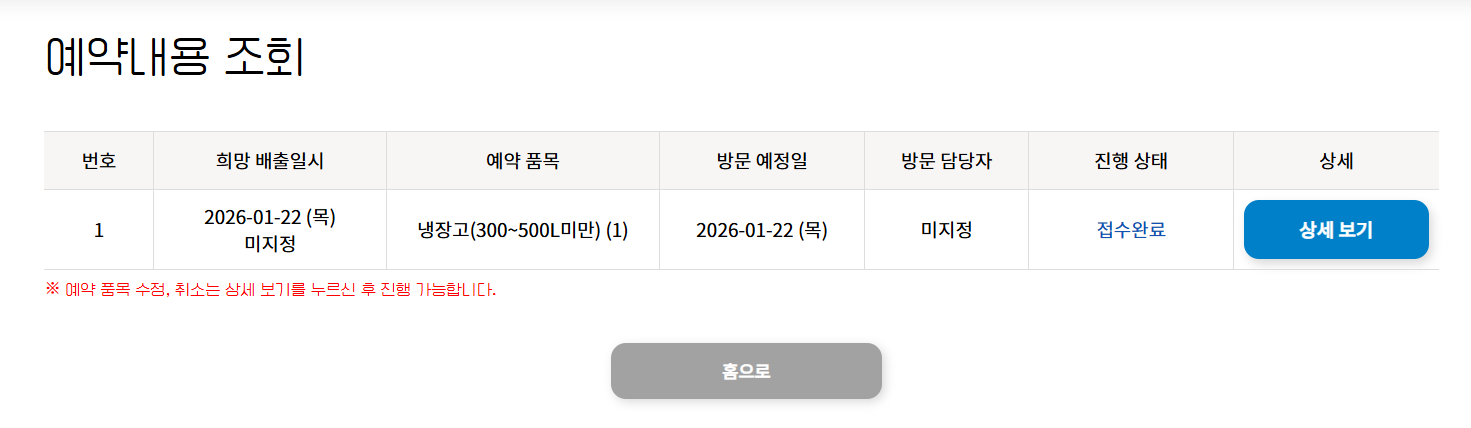This screenshot has height=428, width=1471.
Task: Click 미지정 under the desired discharge date
Action: [269, 243]
